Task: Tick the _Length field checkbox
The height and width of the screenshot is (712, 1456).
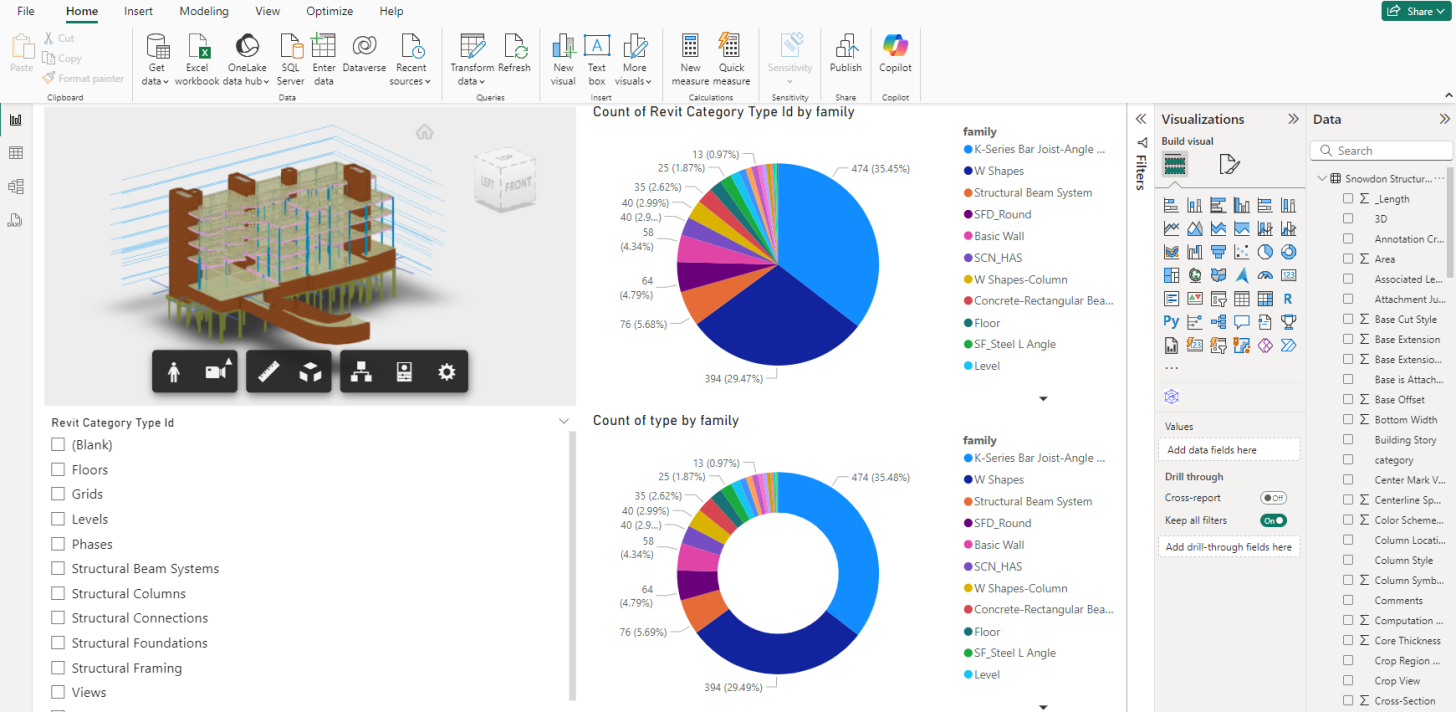Action: [1348, 199]
